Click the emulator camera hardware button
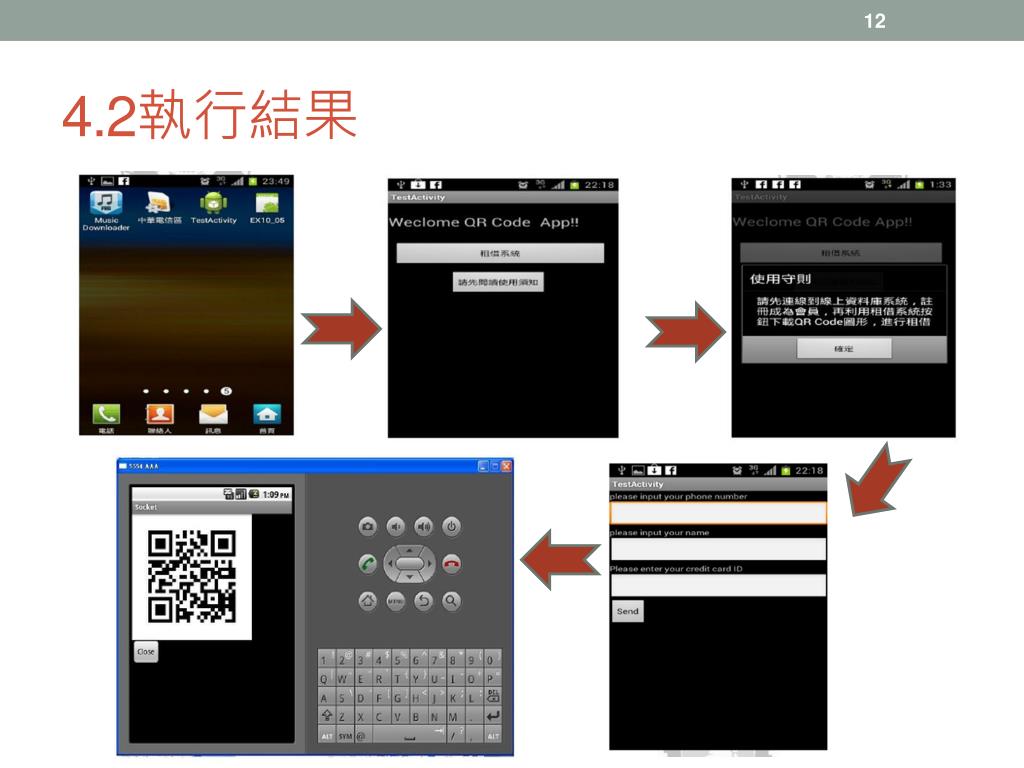 pos(368,526)
